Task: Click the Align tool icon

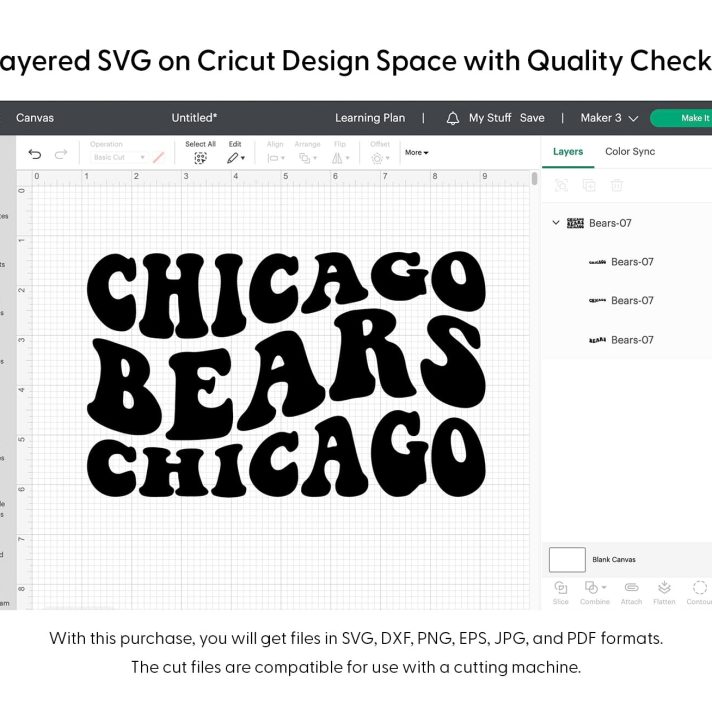Action: click(x=273, y=158)
